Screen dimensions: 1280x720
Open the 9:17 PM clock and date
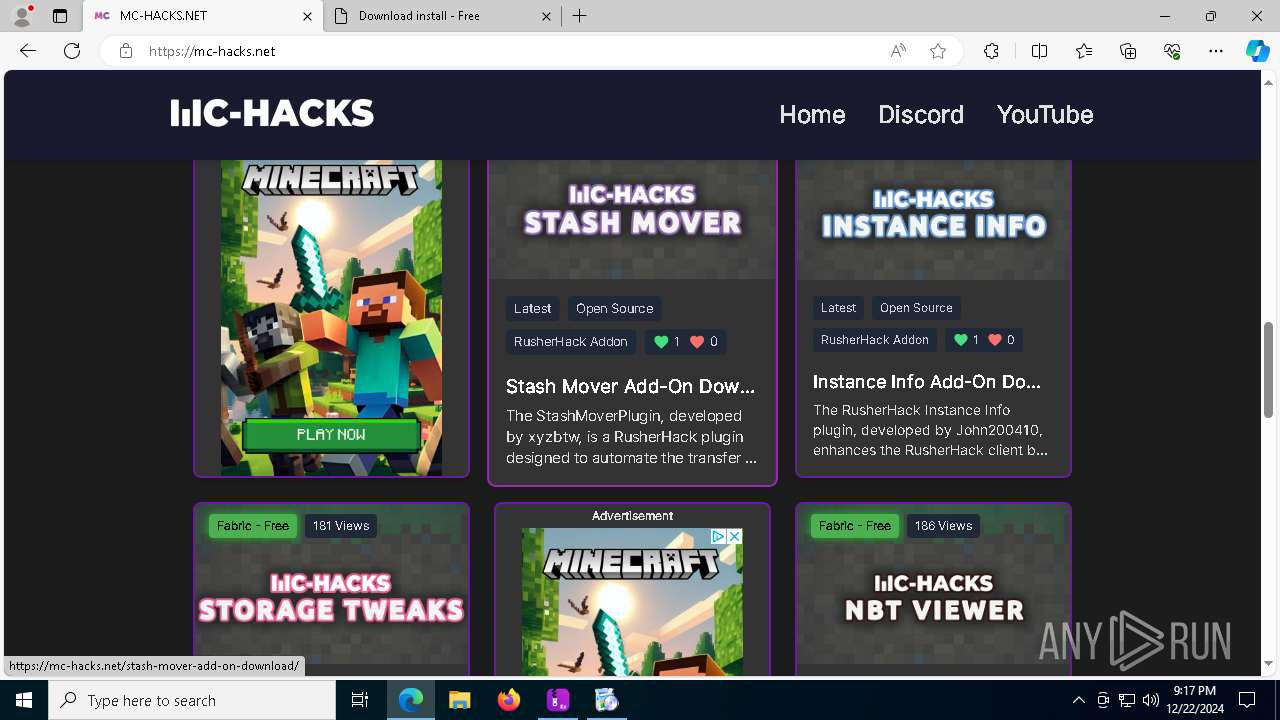pos(1194,700)
